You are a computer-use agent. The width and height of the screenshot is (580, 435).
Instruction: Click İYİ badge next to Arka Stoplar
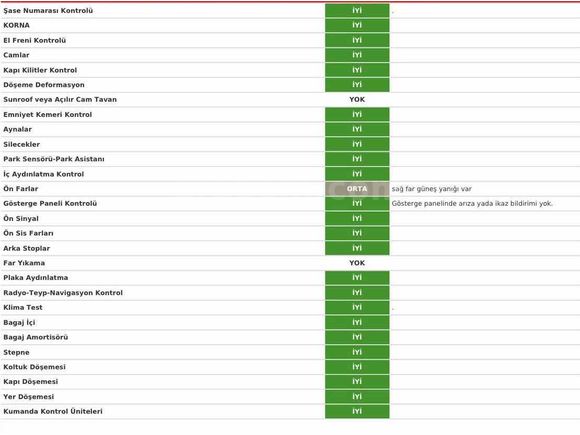(357, 248)
